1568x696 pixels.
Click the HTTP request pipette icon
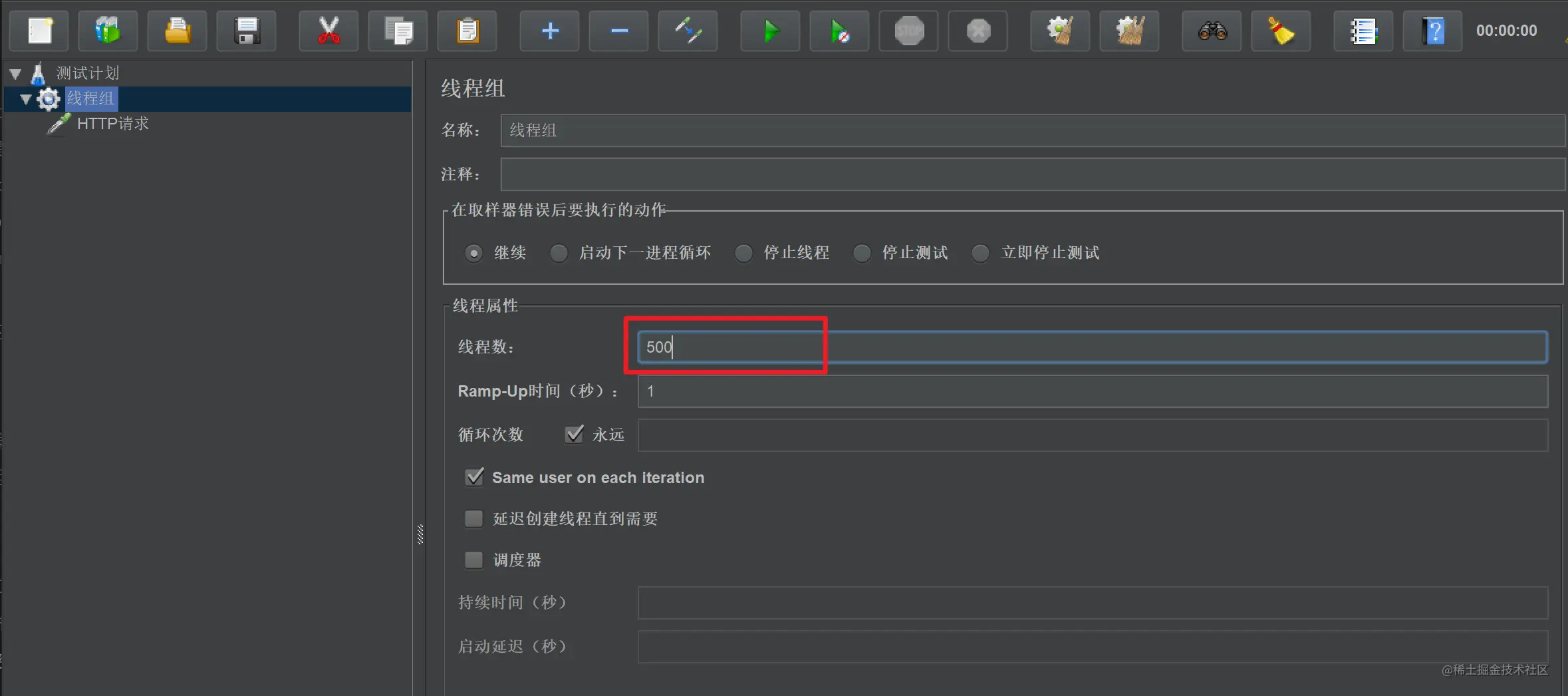click(x=59, y=124)
